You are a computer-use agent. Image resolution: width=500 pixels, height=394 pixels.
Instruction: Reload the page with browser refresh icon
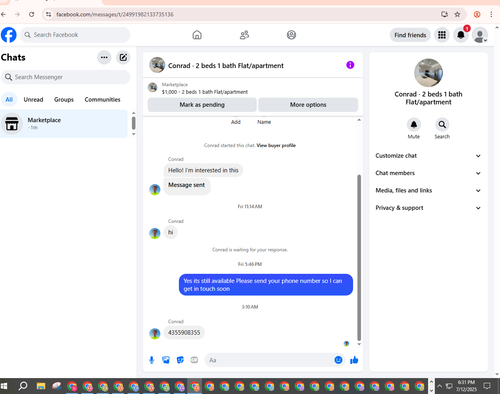coord(31,14)
